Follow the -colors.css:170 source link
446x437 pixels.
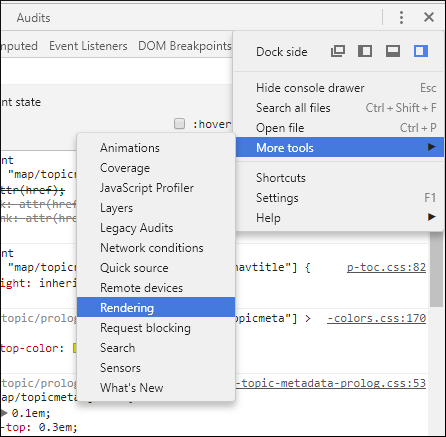[376, 318]
